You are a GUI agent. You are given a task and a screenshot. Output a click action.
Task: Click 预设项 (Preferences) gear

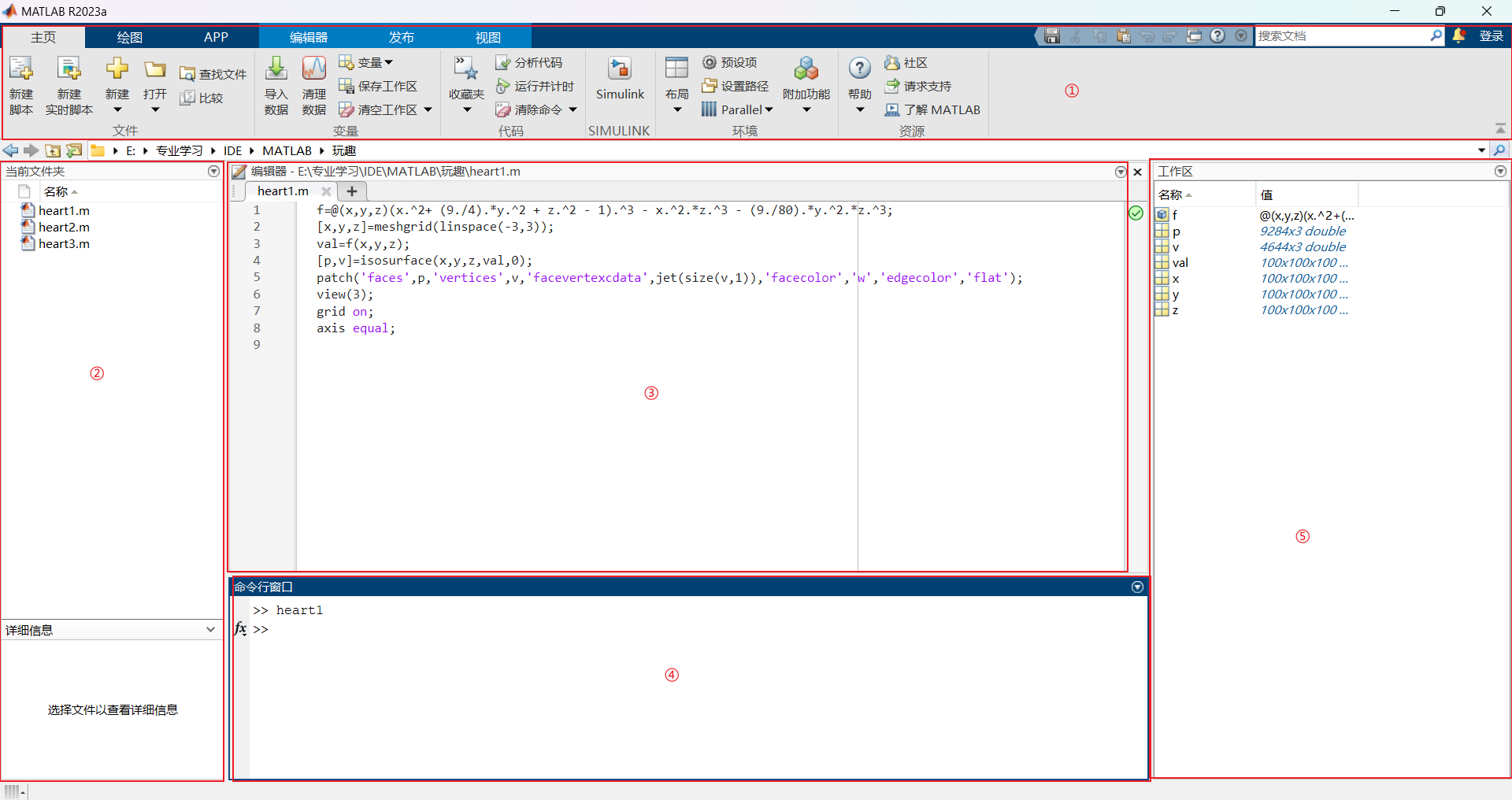[x=730, y=62]
